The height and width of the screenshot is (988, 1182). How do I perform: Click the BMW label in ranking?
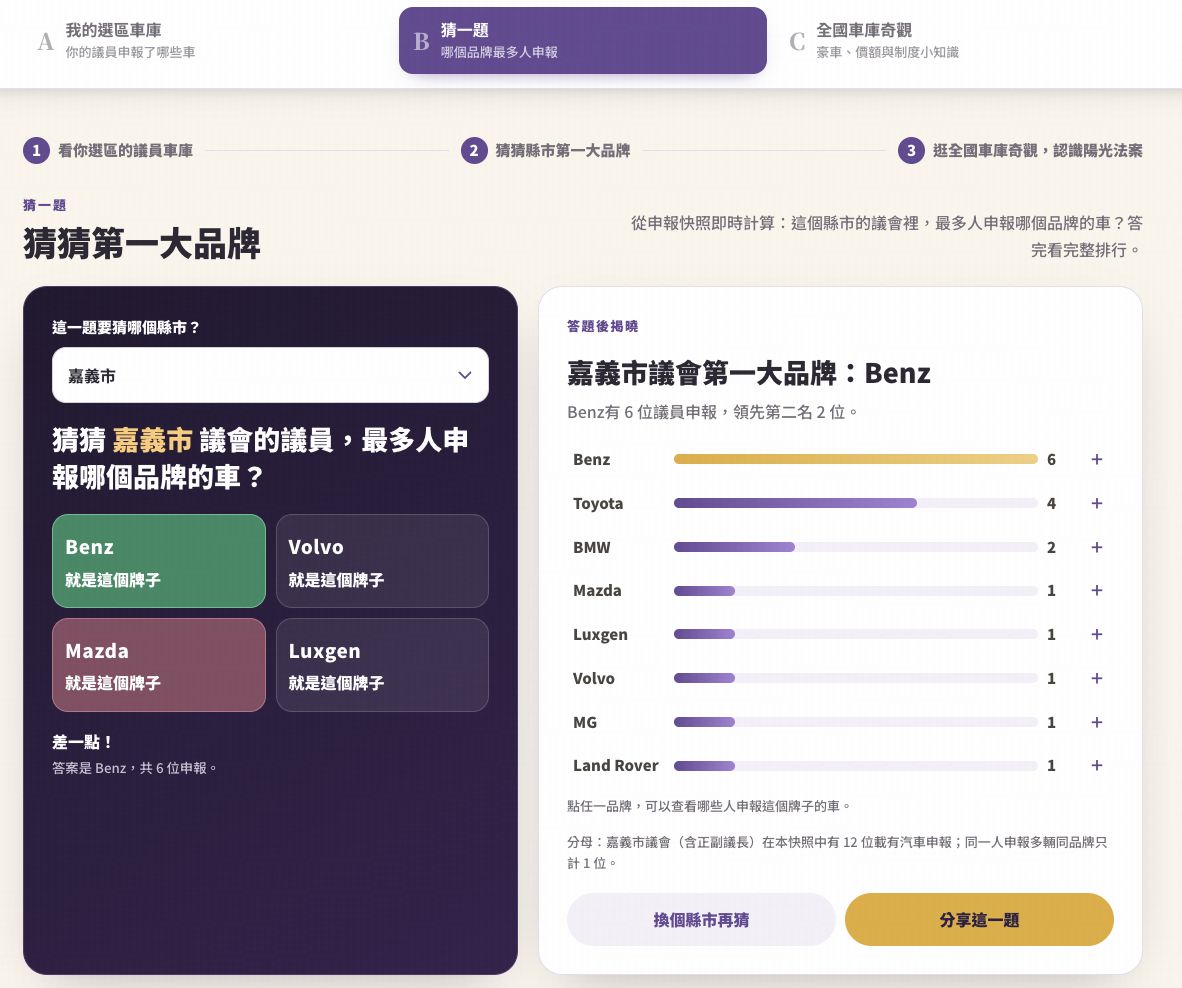592,547
